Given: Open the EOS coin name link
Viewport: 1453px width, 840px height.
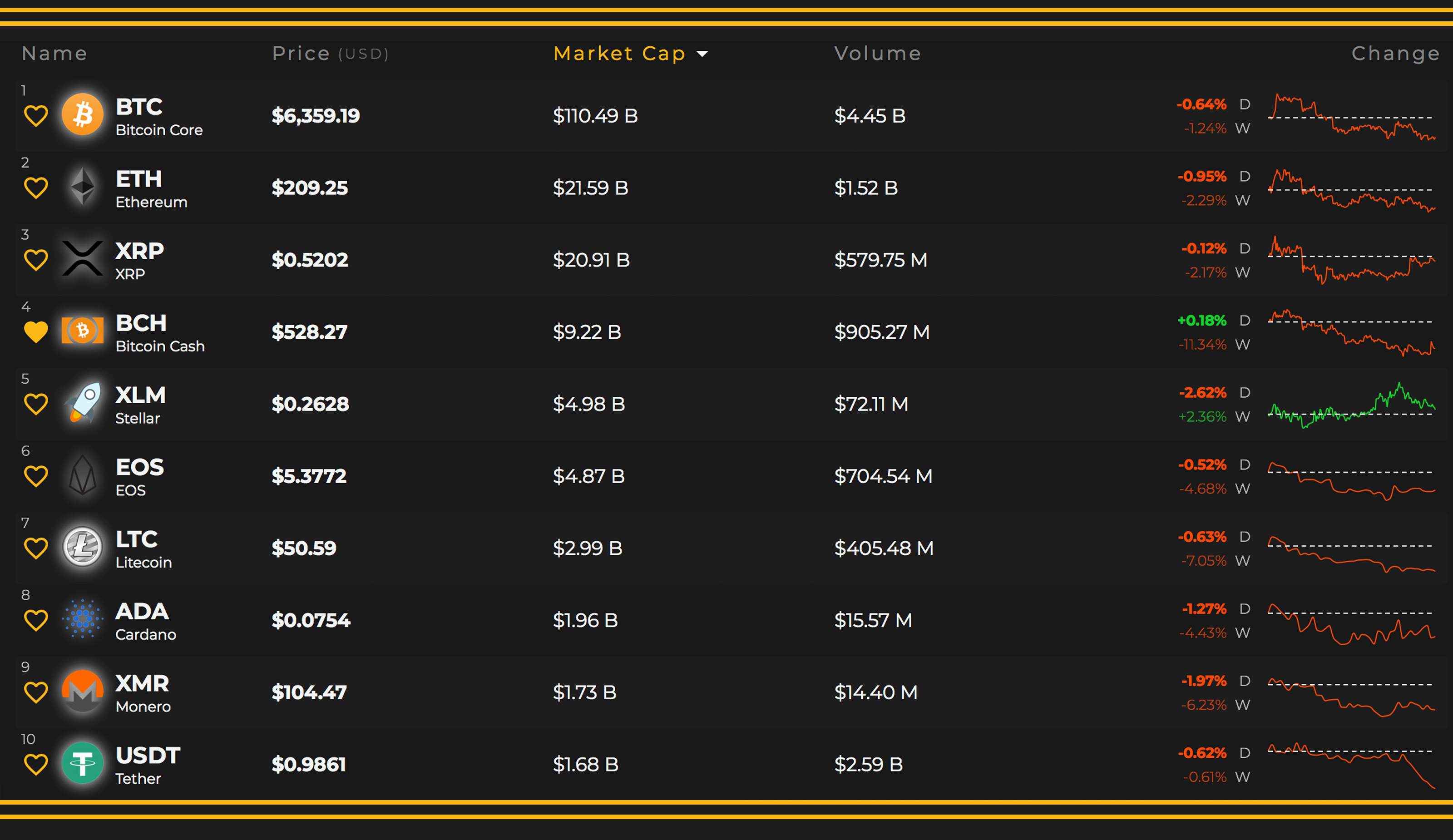Looking at the screenshot, I should [139, 468].
